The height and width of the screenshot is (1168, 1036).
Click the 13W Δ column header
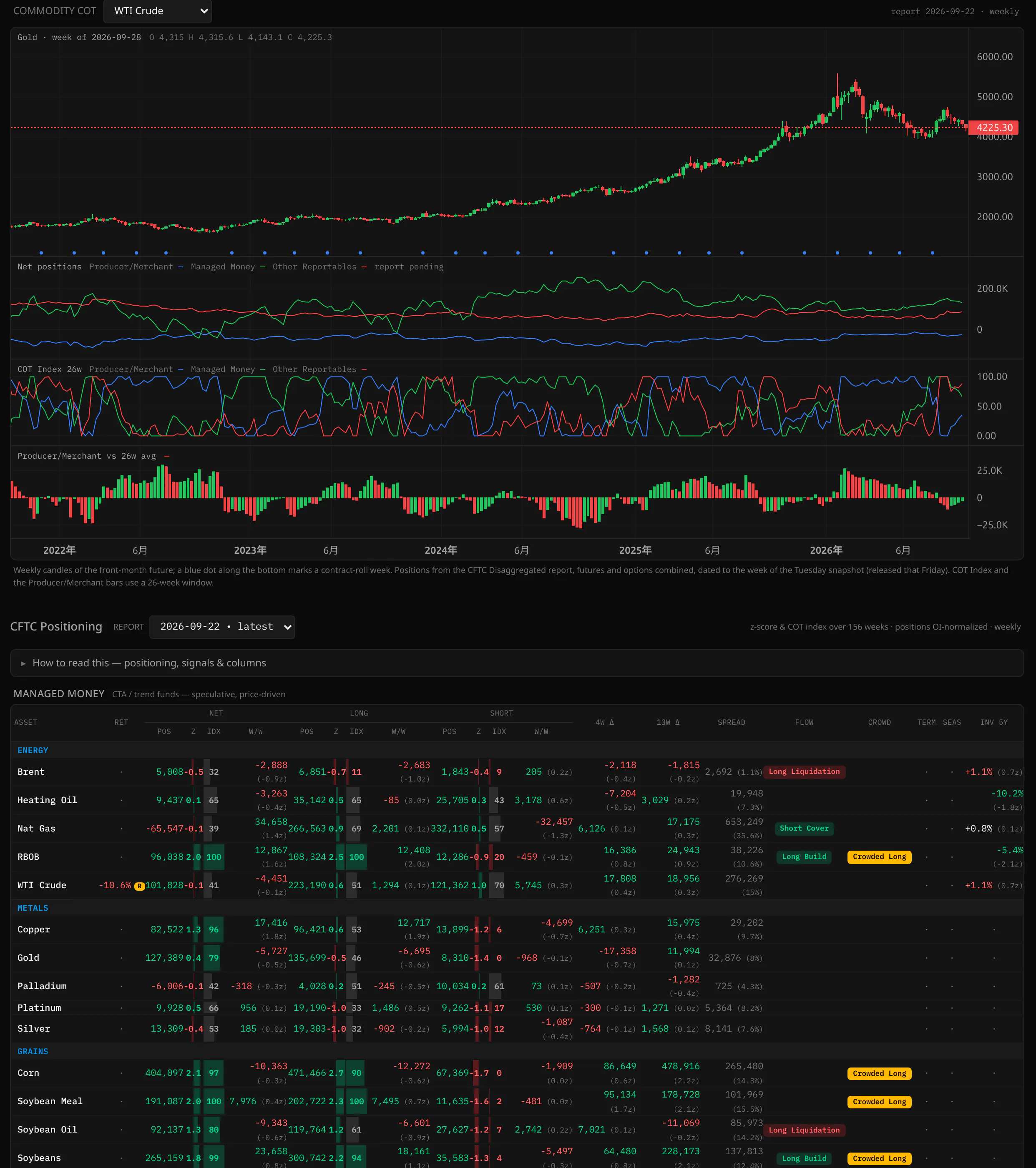(x=668, y=722)
